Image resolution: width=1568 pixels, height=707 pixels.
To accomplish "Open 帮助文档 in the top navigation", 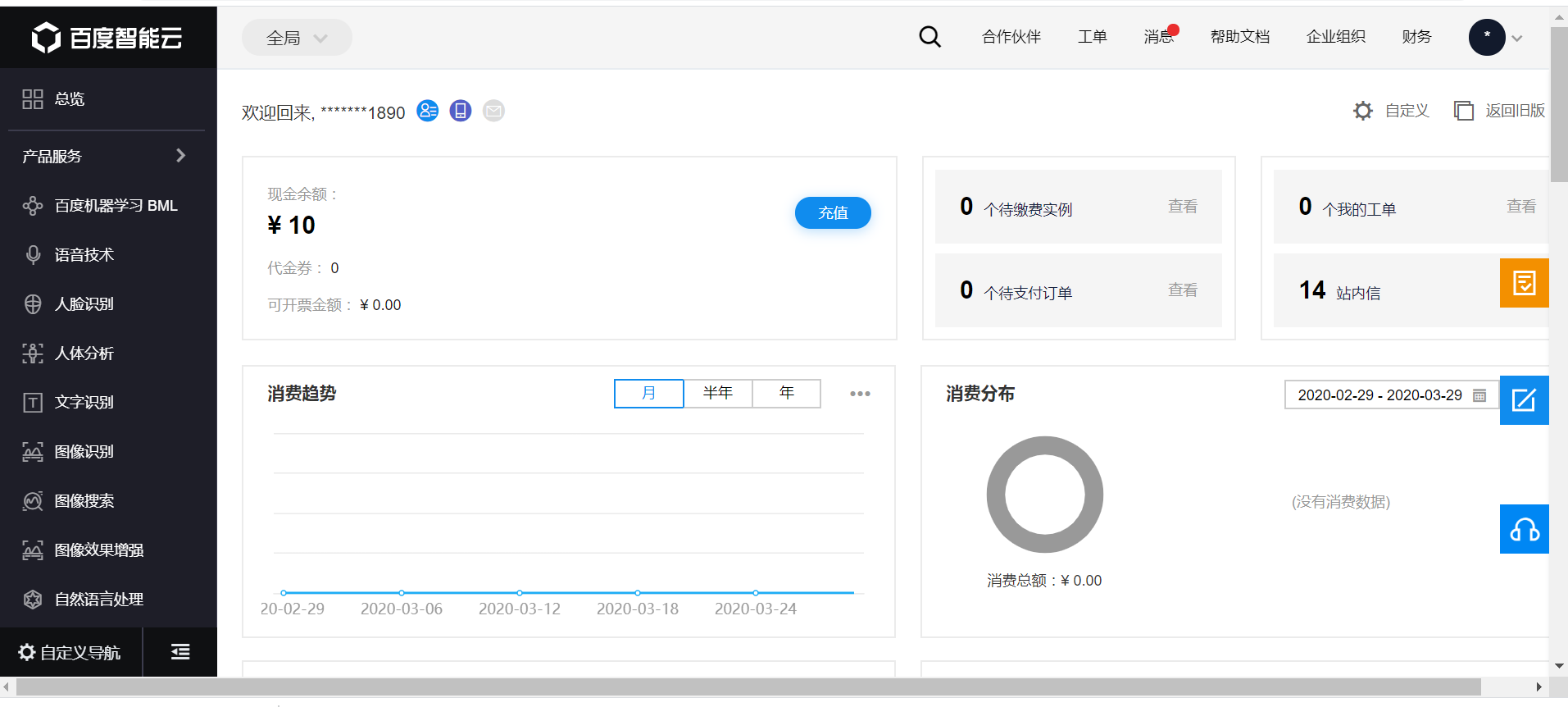I will click(x=1240, y=37).
